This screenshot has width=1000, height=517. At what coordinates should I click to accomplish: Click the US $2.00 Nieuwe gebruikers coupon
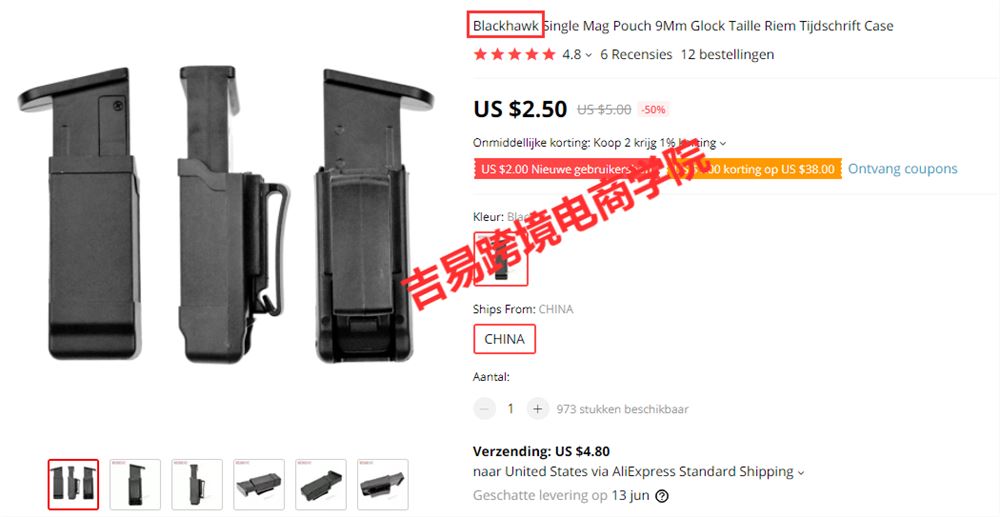[x=568, y=169]
